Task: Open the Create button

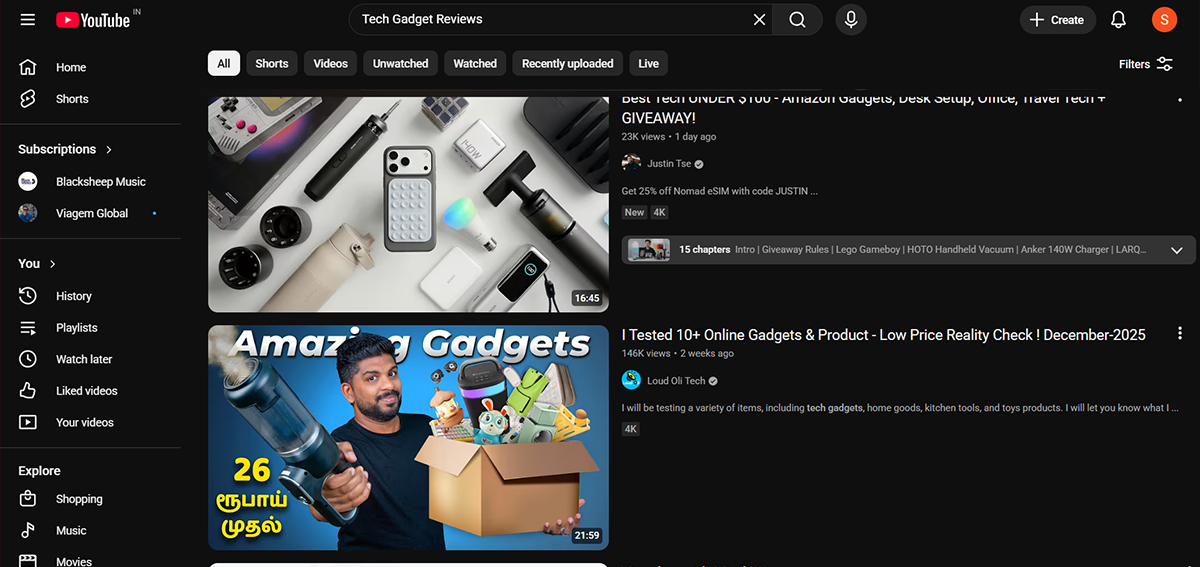Action: [x=1057, y=20]
